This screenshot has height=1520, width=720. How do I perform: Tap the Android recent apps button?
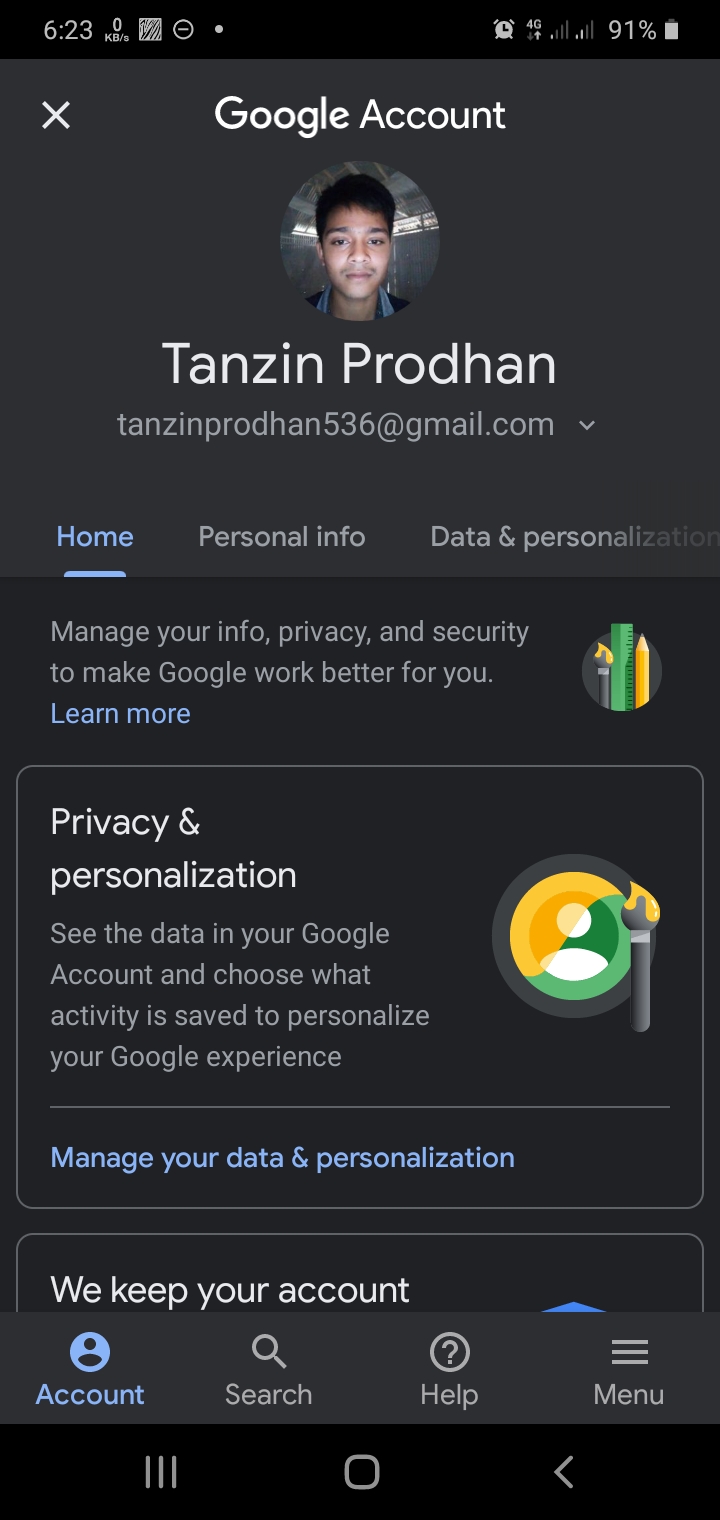coord(161,1472)
